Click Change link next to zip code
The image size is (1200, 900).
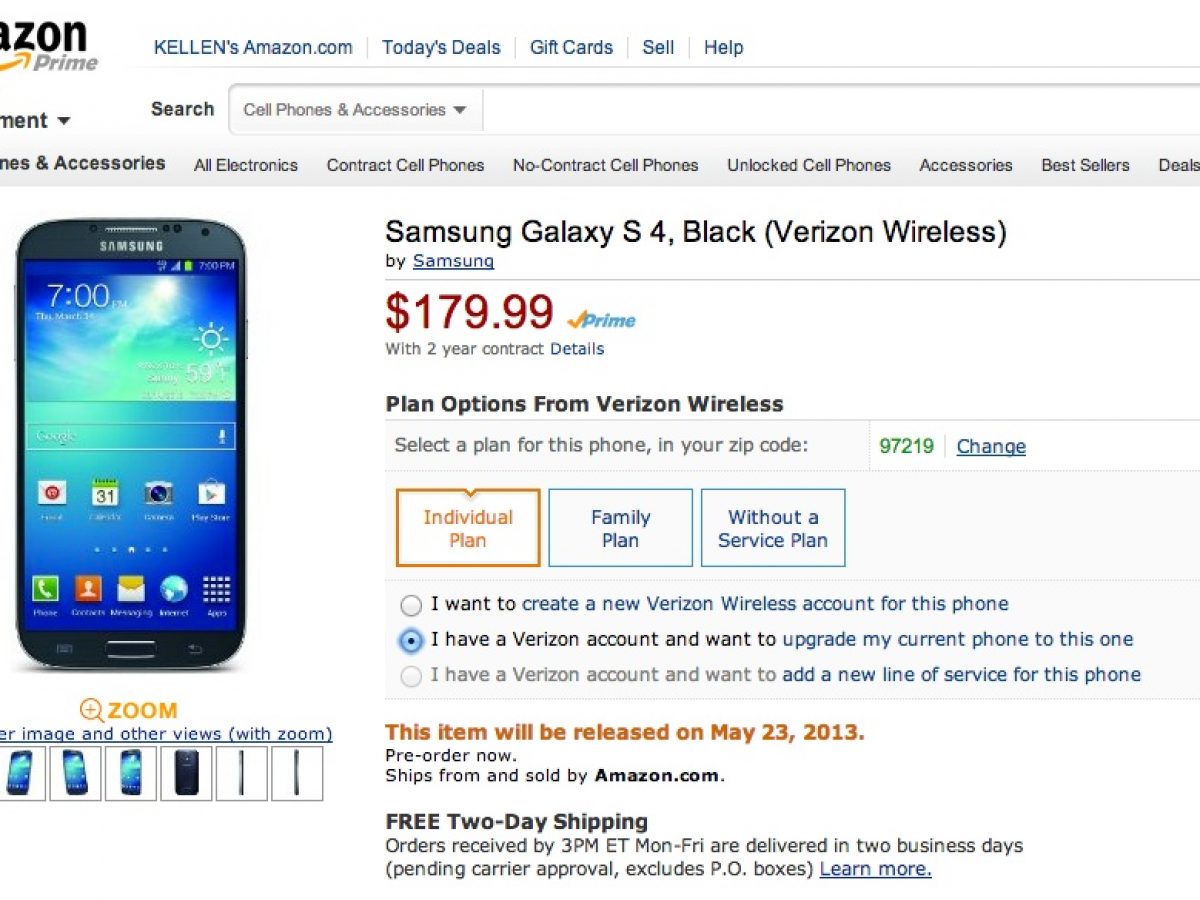[x=991, y=447]
